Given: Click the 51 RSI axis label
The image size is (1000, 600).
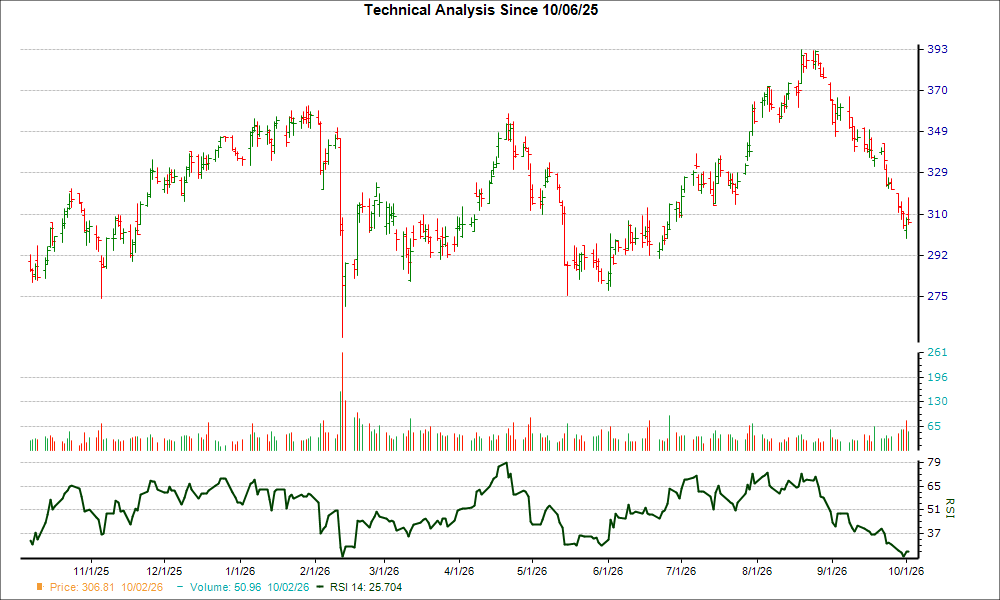Looking at the screenshot, I should 934,509.
